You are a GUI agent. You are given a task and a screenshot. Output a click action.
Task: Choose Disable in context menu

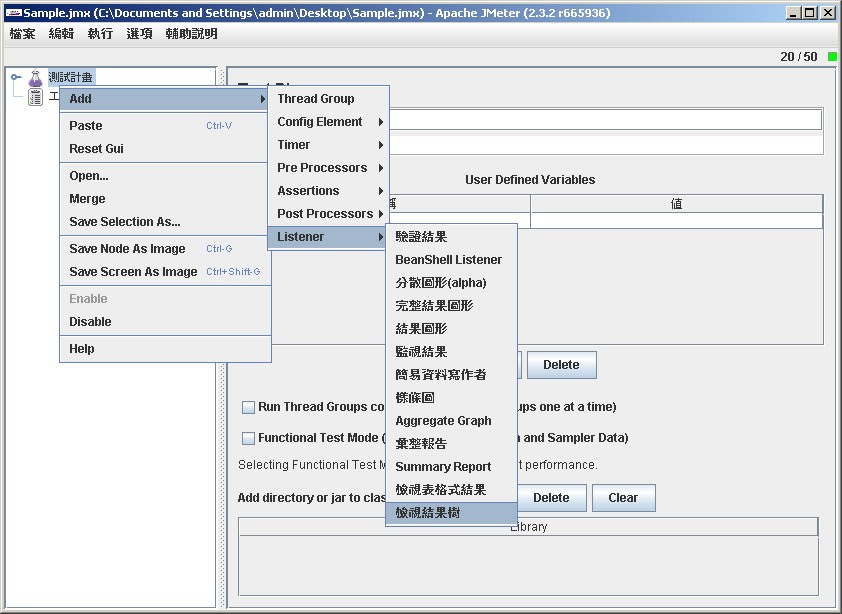coord(164,322)
